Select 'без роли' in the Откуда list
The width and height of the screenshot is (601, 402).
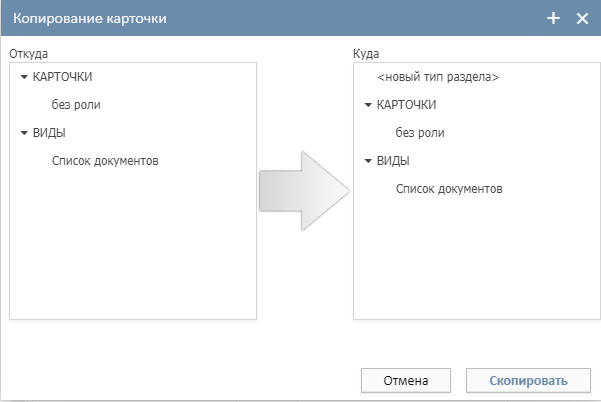(x=76, y=104)
